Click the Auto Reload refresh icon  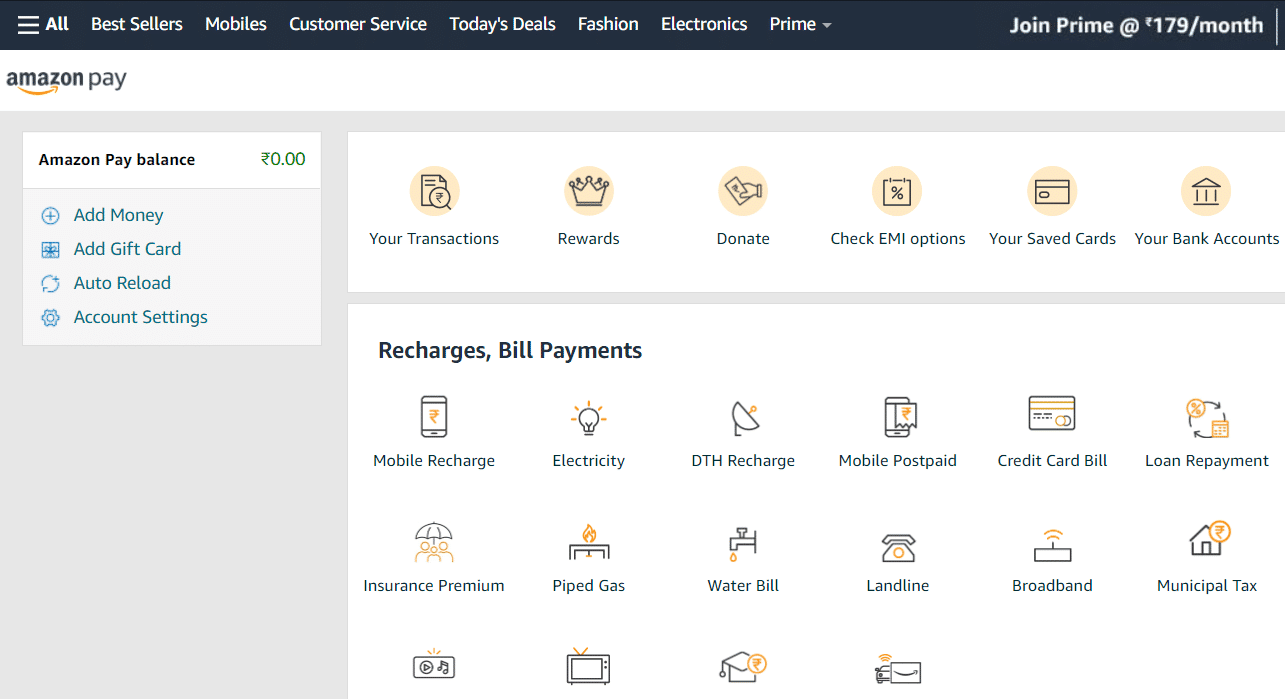[x=50, y=284]
